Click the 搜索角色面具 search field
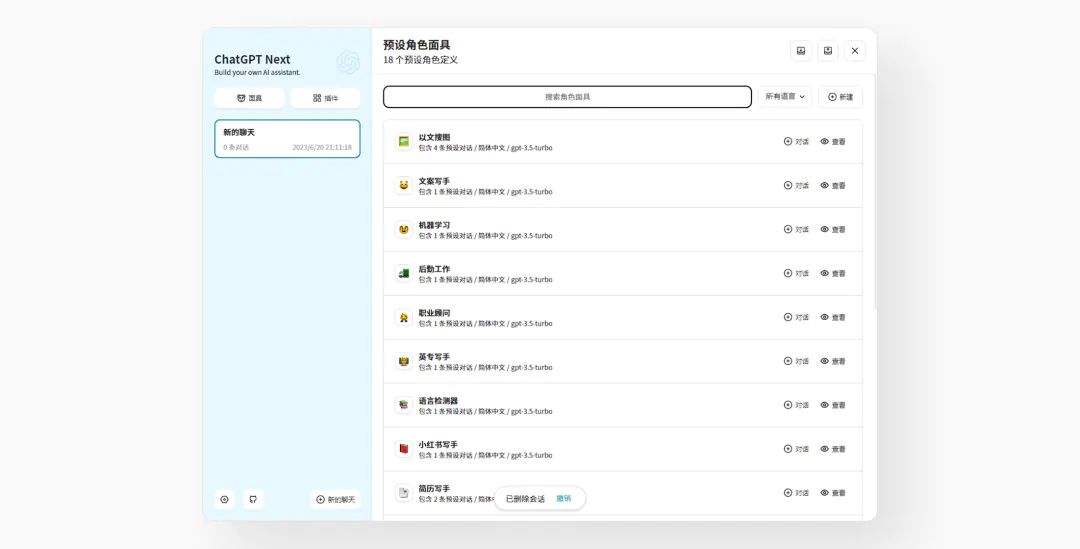The image size is (1080, 549). (567, 97)
